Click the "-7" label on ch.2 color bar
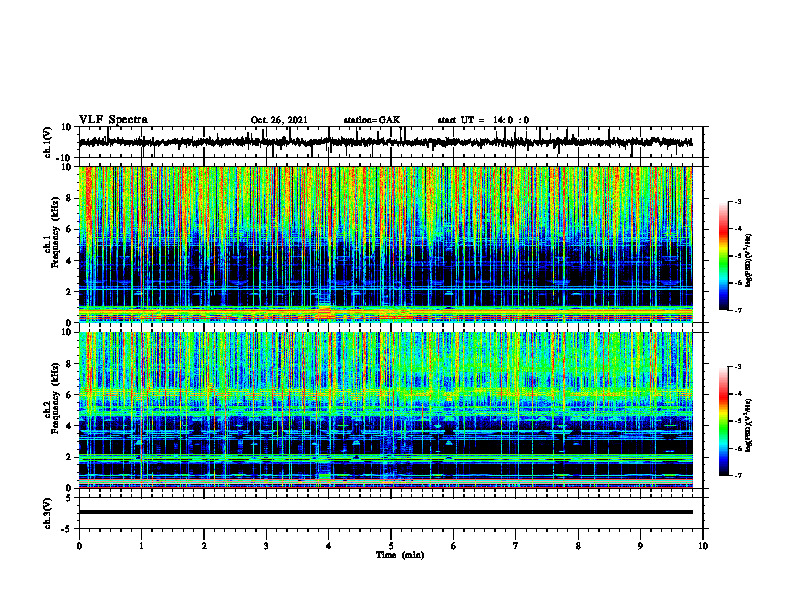 point(738,475)
